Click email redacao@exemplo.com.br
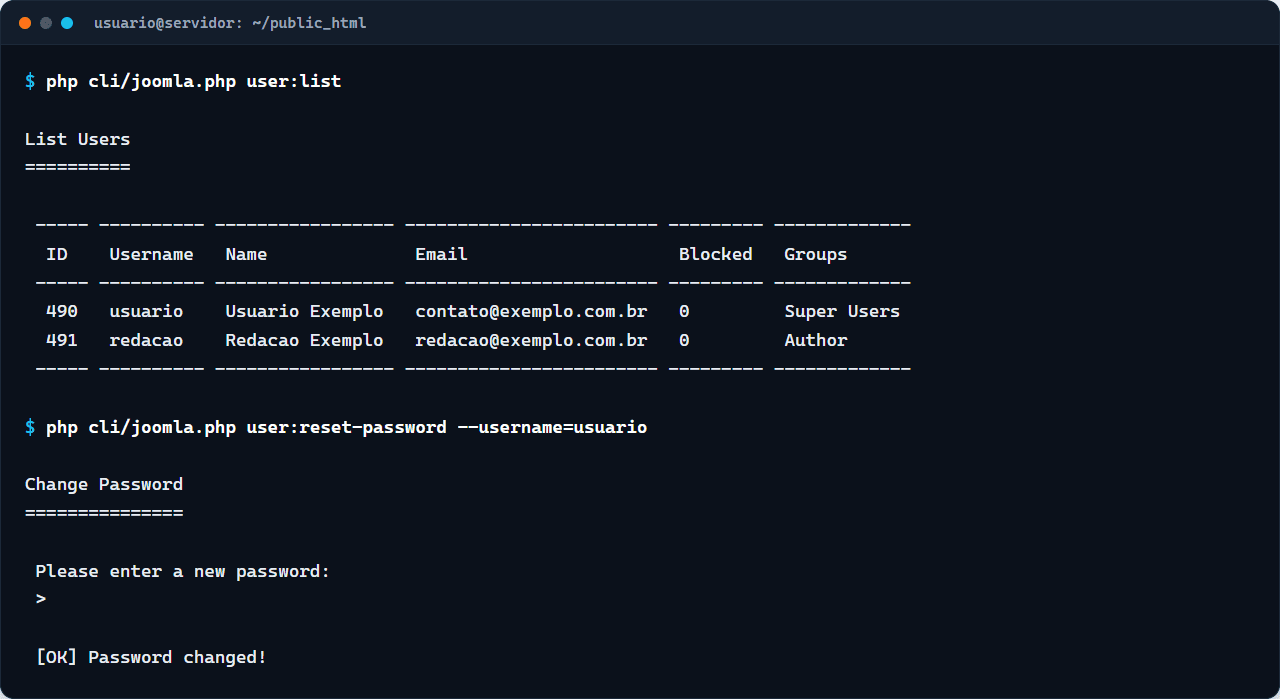 click(x=531, y=340)
